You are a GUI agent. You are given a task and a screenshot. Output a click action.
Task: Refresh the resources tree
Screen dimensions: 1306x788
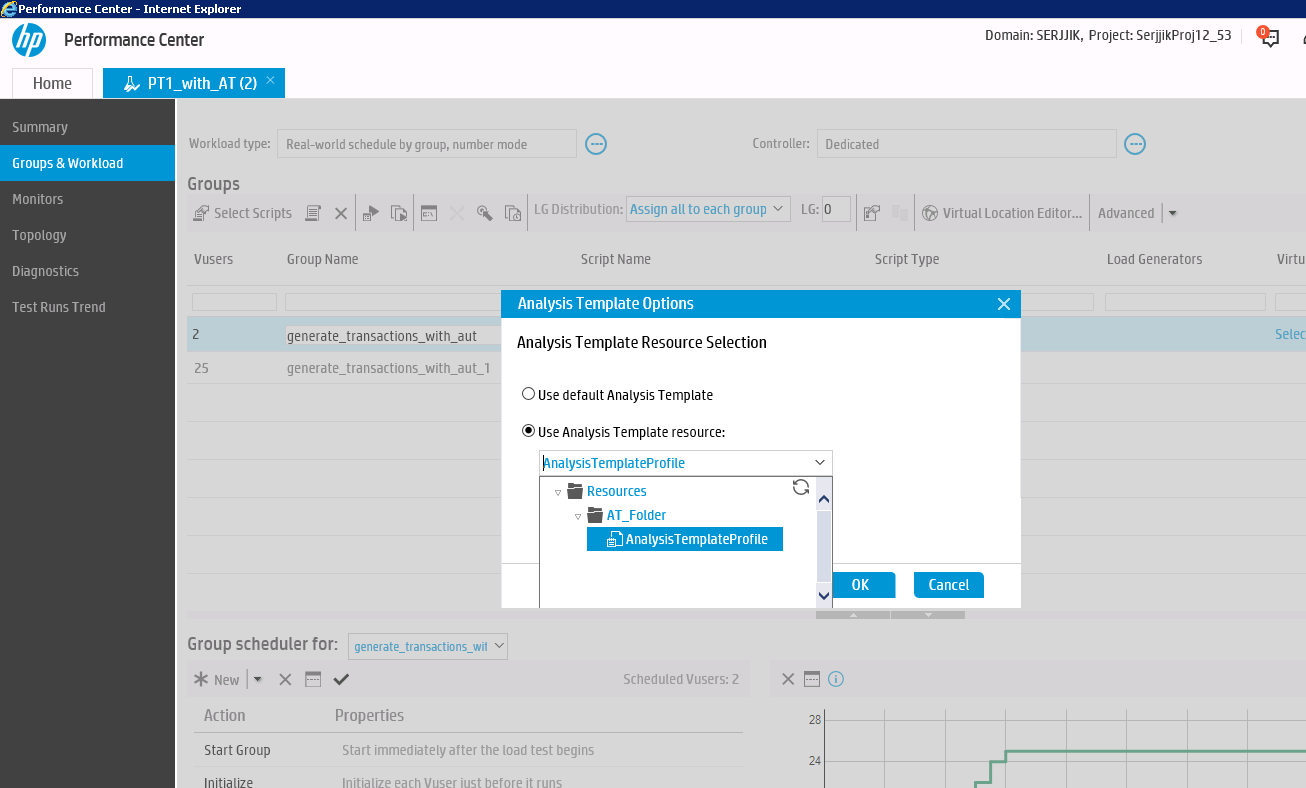click(x=801, y=487)
